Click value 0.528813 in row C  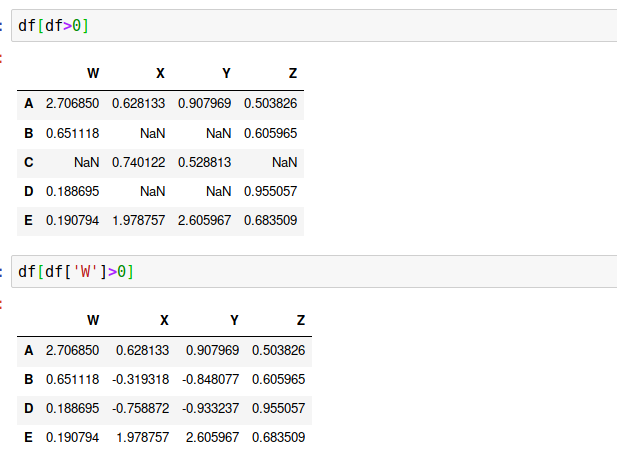(205, 162)
